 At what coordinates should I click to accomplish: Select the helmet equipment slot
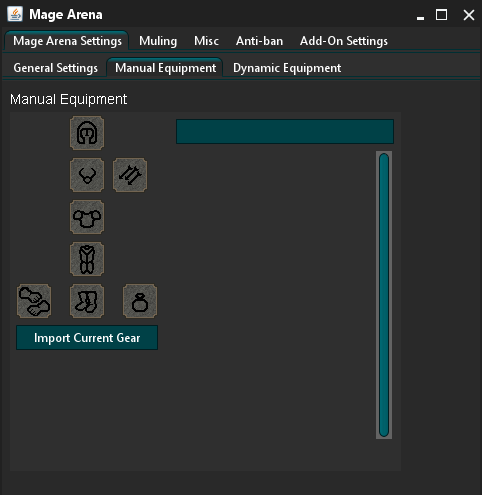tap(87, 133)
